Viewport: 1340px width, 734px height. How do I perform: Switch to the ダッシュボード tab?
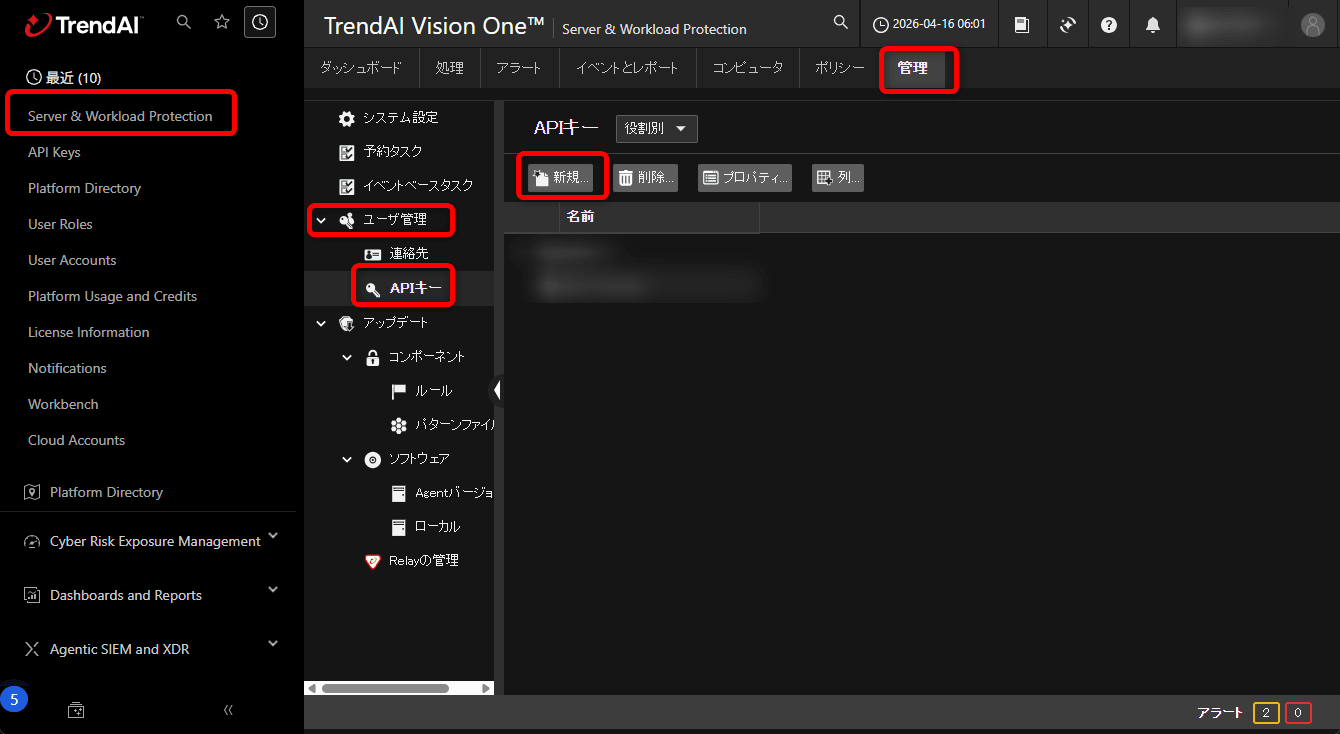[361, 68]
